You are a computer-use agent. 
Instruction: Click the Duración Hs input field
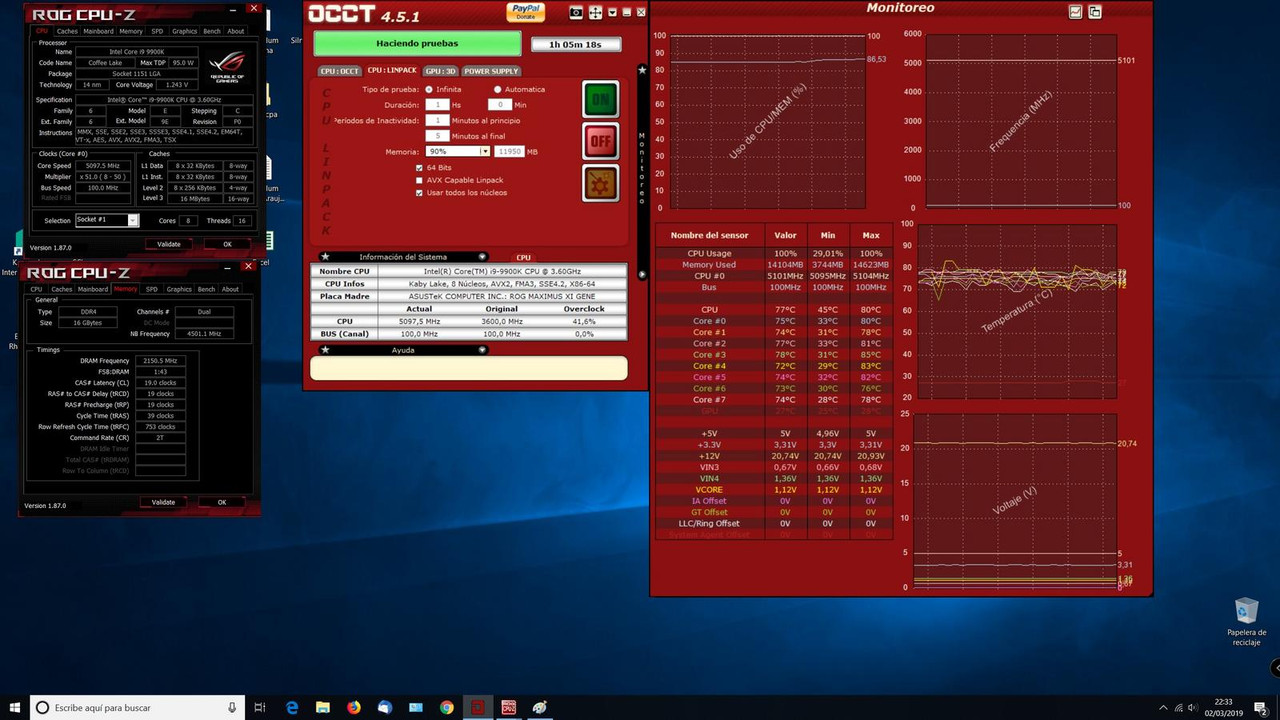436,104
